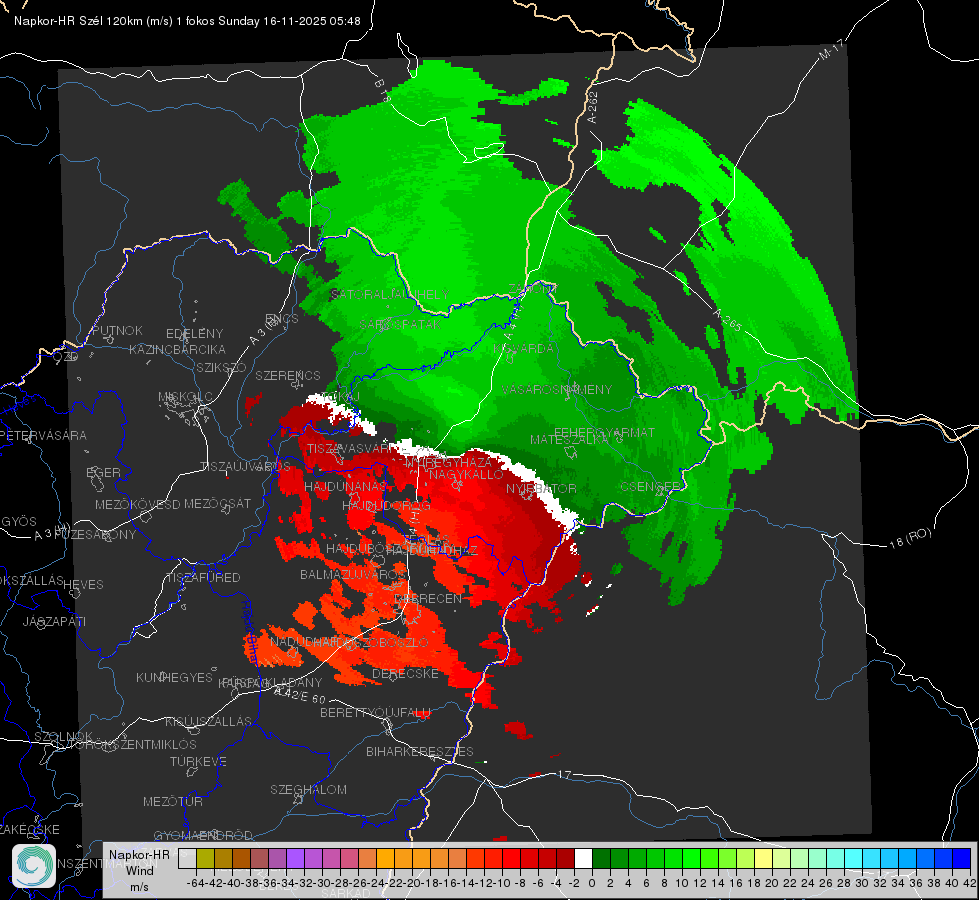Click the MEZOKOVESD town label
This screenshot has height=900, width=979.
(x=137, y=504)
